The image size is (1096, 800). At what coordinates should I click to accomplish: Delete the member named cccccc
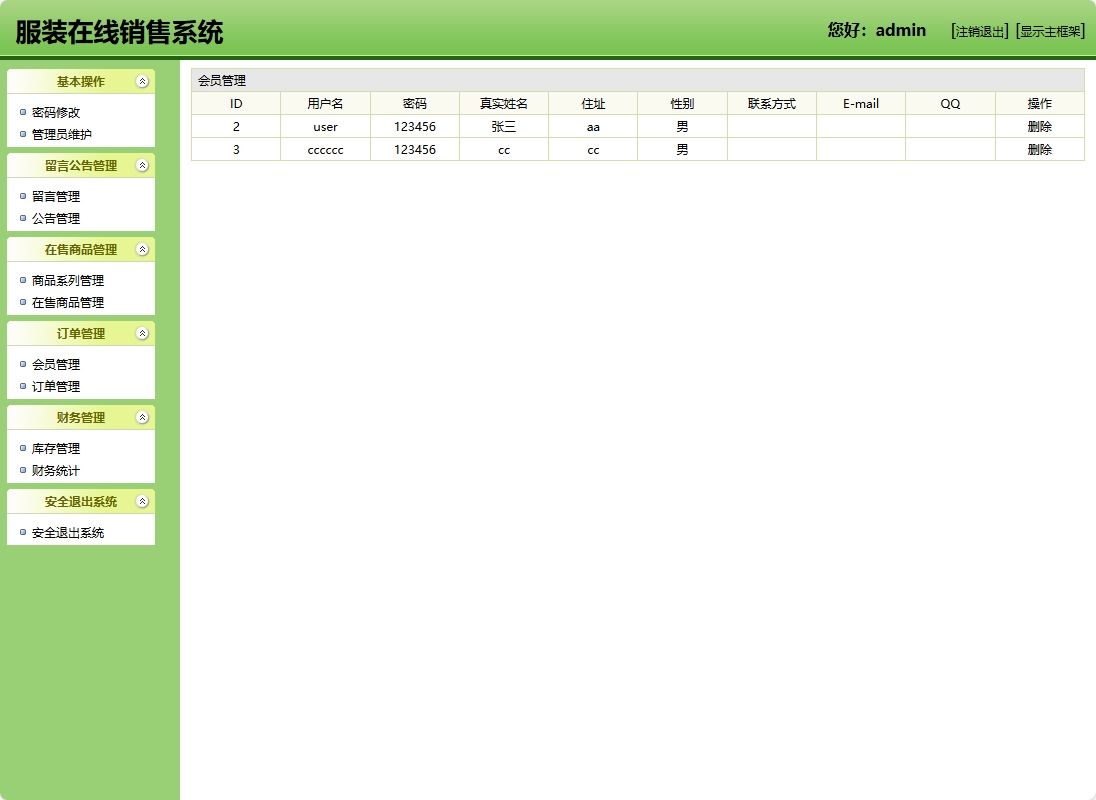click(1039, 150)
